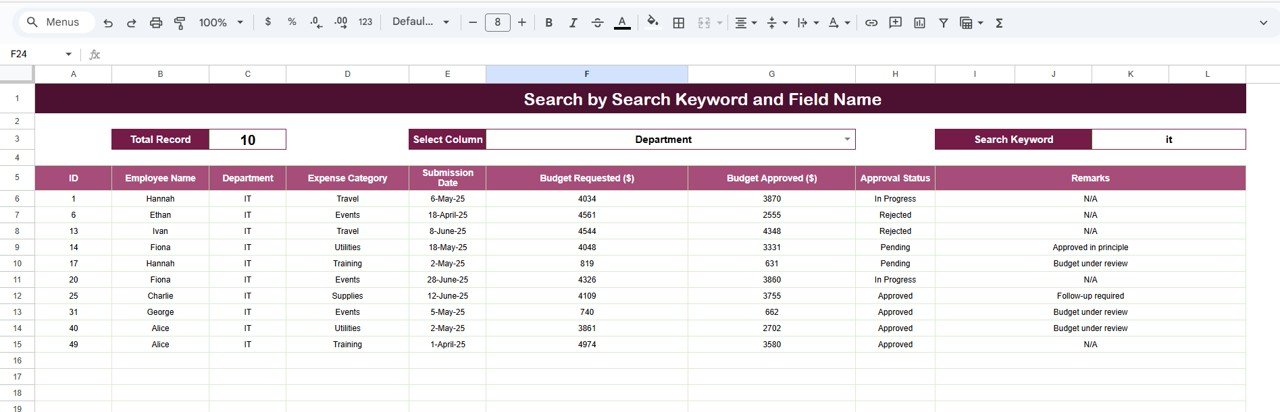Select the Paint format tool
Image resolution: width=1280 pixels, height=412 pixels.
coord(180,22)
